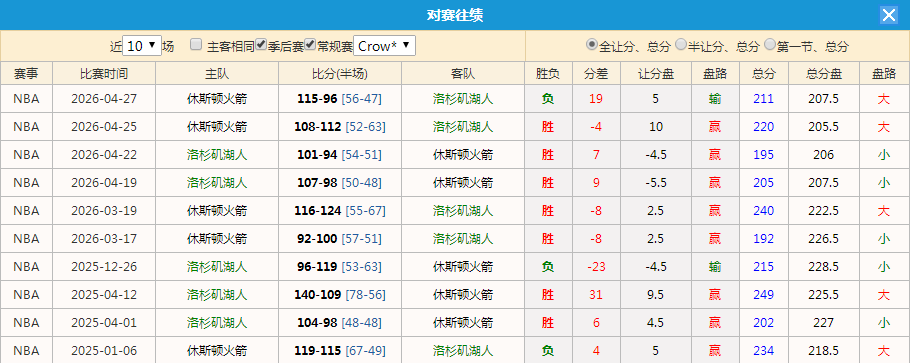The height and width of the screenshot is (363, 910).
Task: Open the 140-109 score link
Action: (x=317, y=294)
